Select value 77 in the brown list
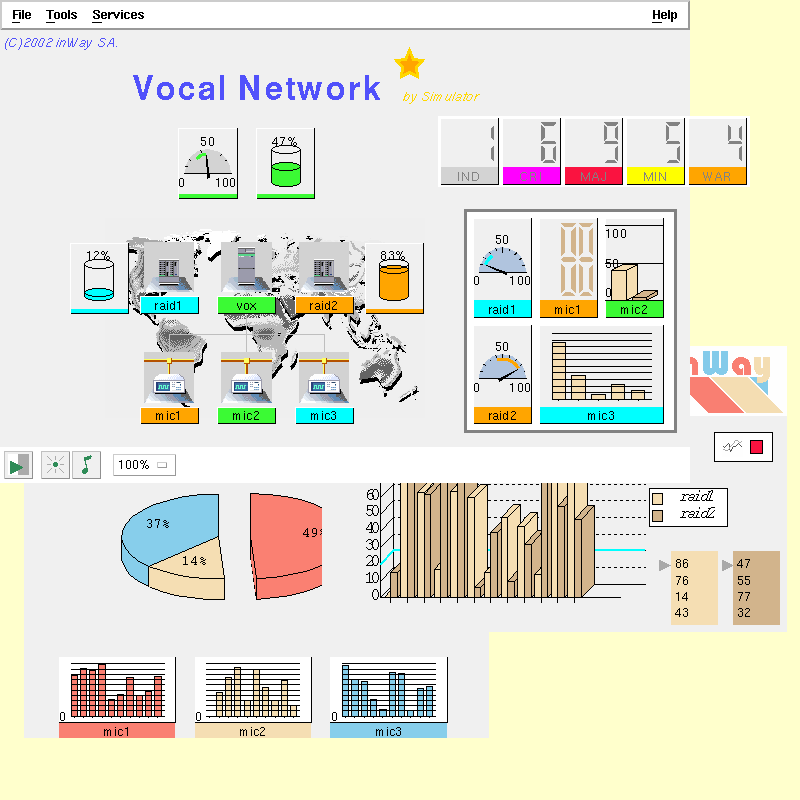 click(x=744, y=596)
